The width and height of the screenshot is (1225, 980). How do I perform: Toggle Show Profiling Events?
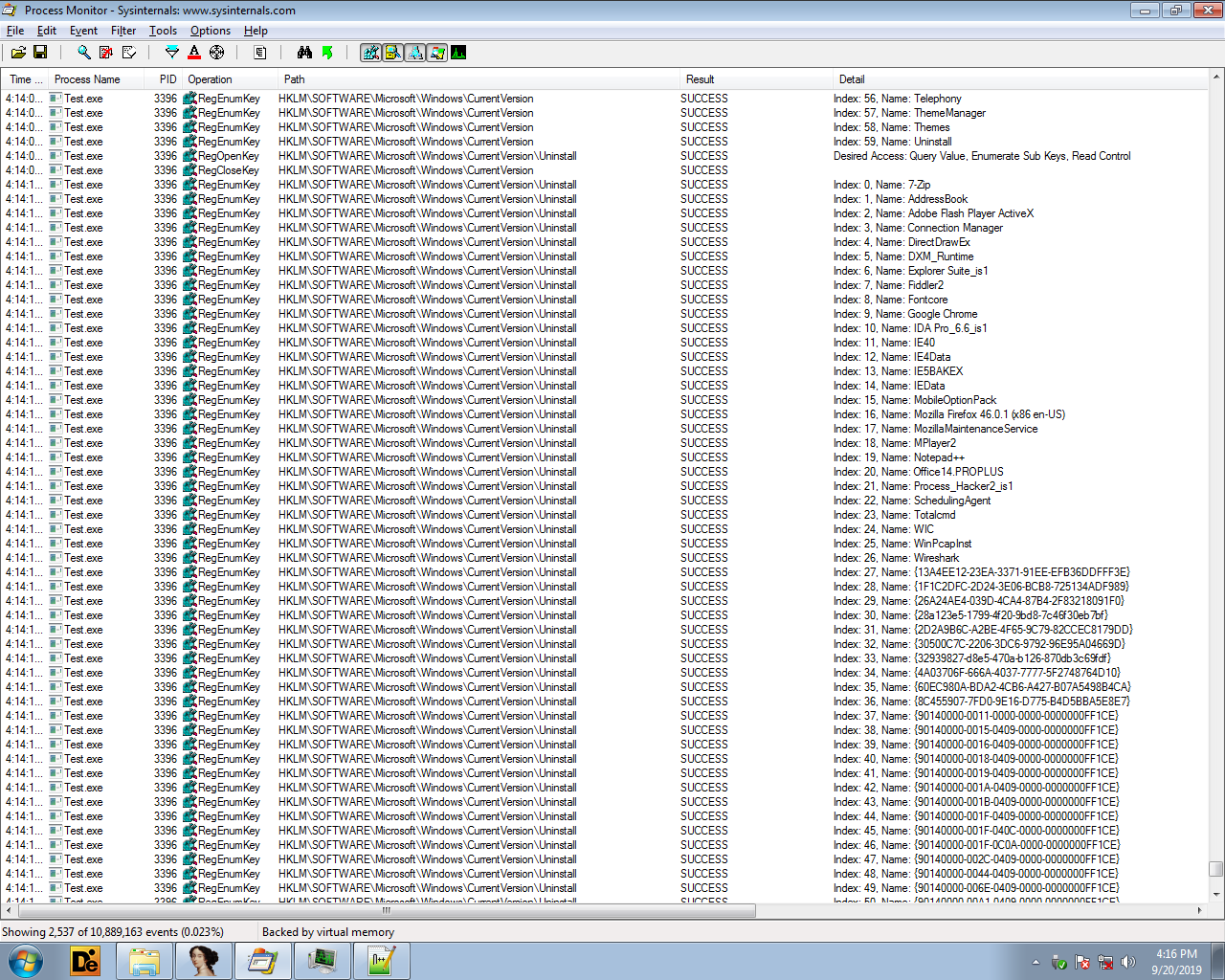[458, 53]
